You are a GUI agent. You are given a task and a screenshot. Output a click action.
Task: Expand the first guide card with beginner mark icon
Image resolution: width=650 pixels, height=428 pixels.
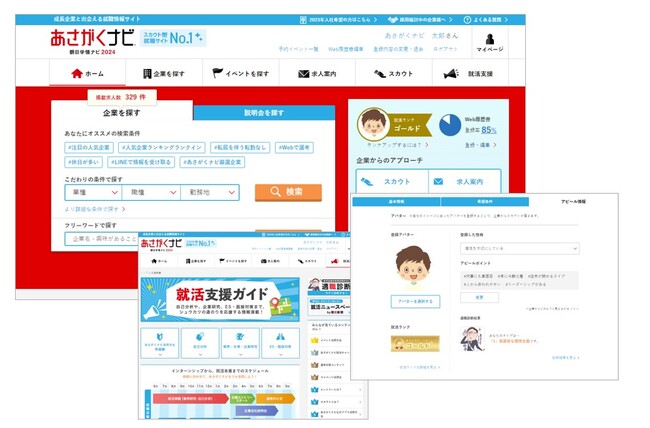click(x=160, y=343)
